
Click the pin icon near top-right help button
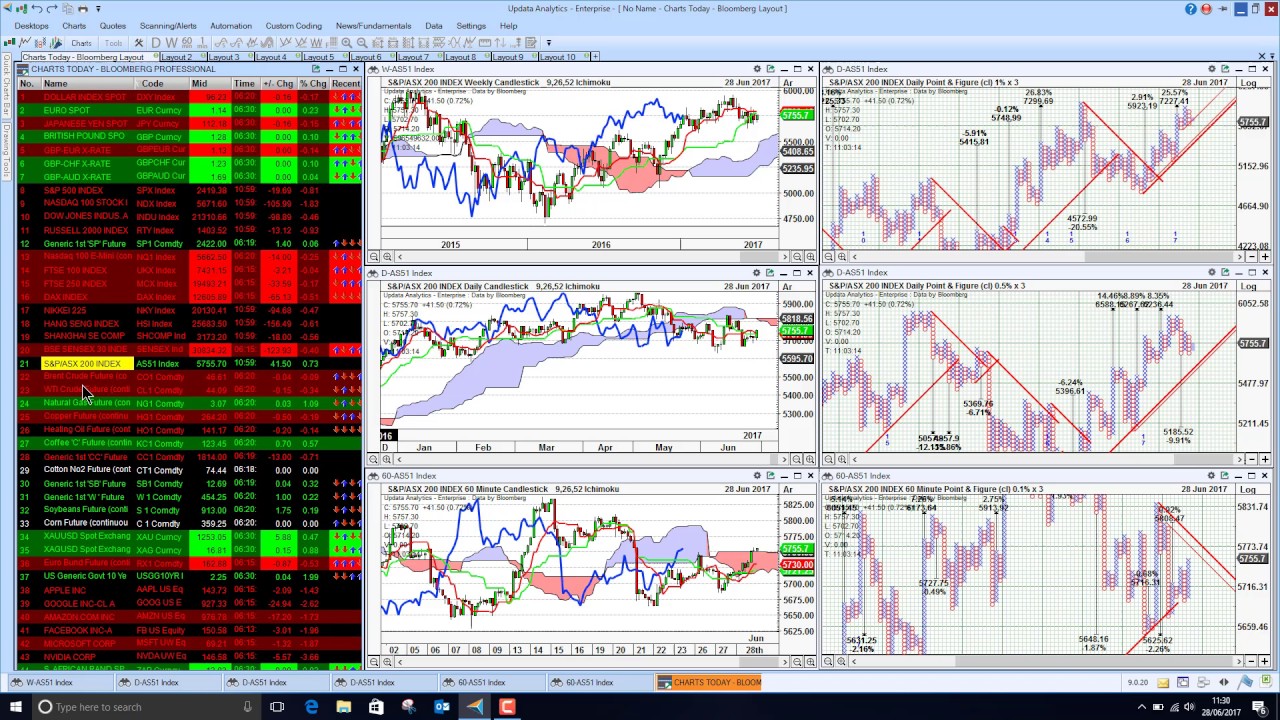click(1222, 9)
